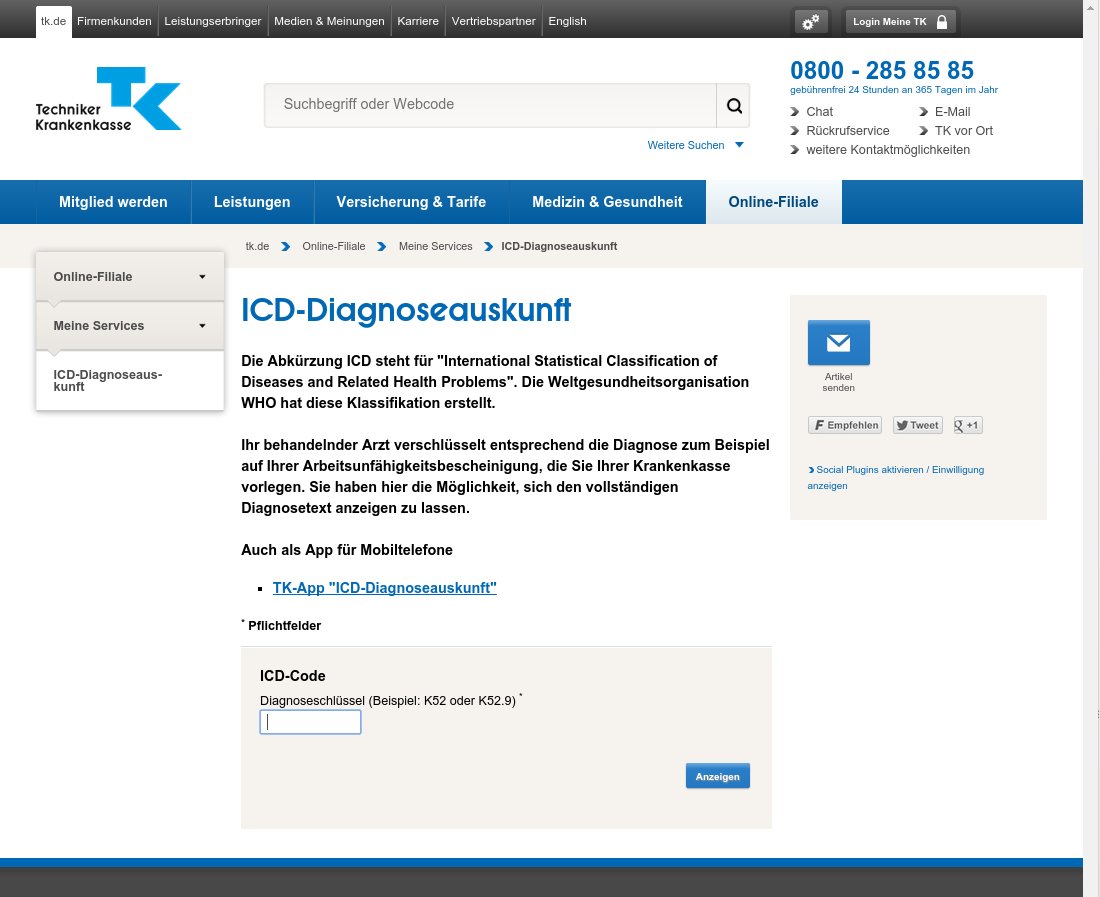This screenshot has width=1100, height=897.
Task: Select the tk.de top tab
Action: pos(53,22)
